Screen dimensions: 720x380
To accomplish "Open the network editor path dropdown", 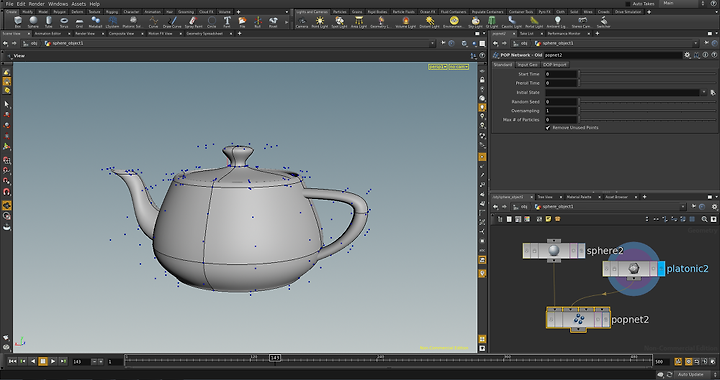I will [683, 207].
